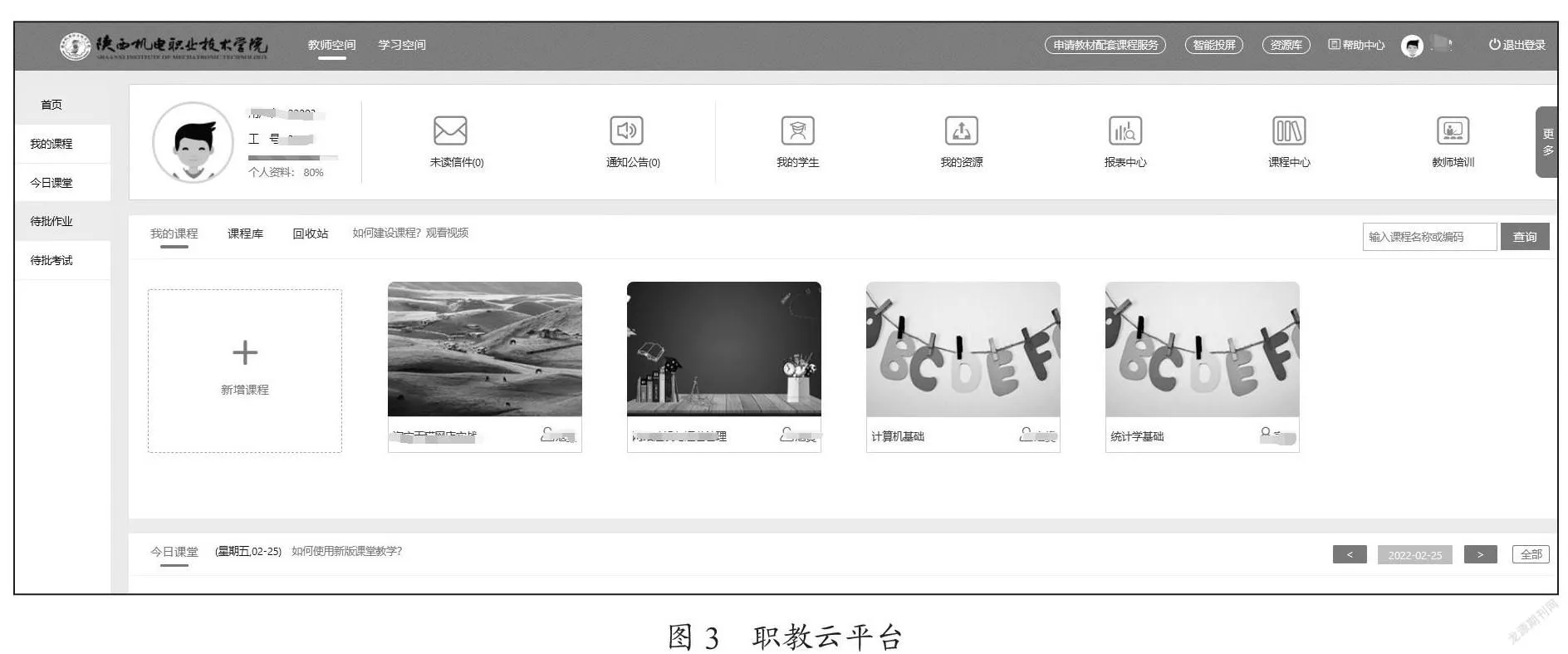Screen dimensions: 1568x654
Task: Expand the 更多 side panel
Action: [x=1547, y=142]
